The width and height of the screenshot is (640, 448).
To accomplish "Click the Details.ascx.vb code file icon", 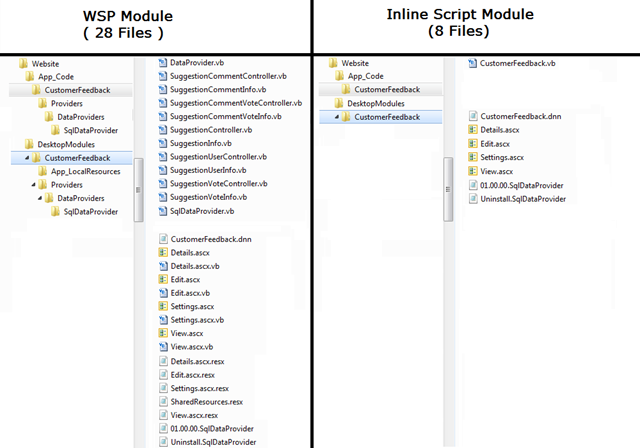I will pos(163,266).
